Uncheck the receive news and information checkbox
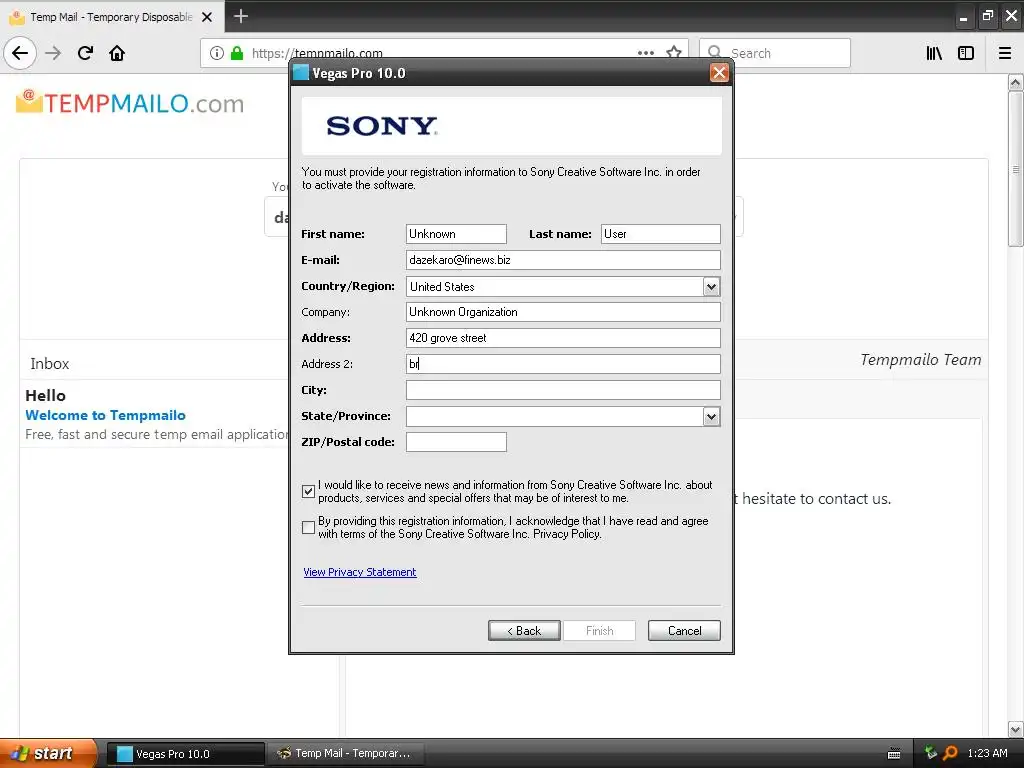The image size is (1024, 768). (308, 491)
